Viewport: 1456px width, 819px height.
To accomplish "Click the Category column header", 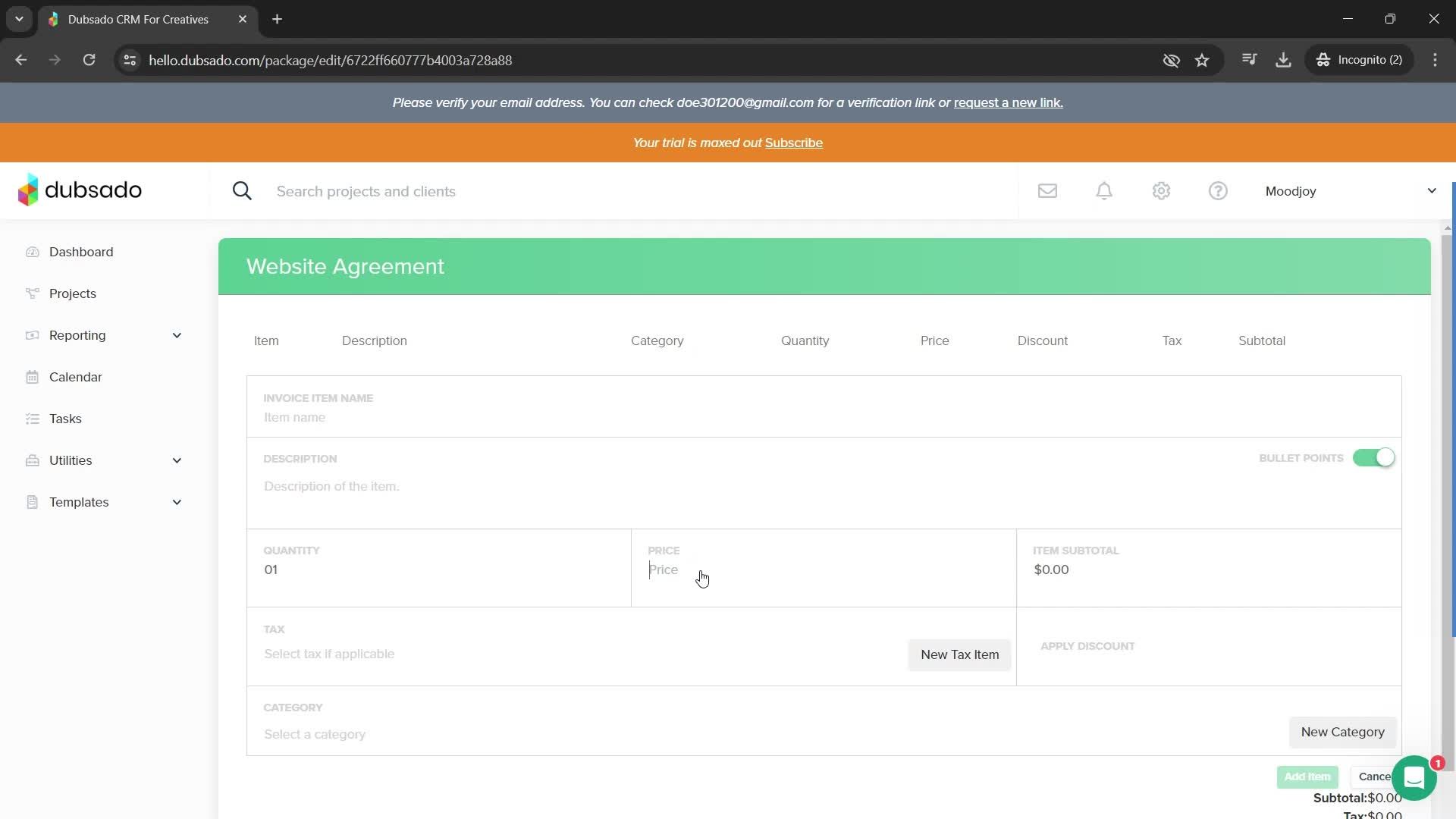I will [x=657, y=340].
